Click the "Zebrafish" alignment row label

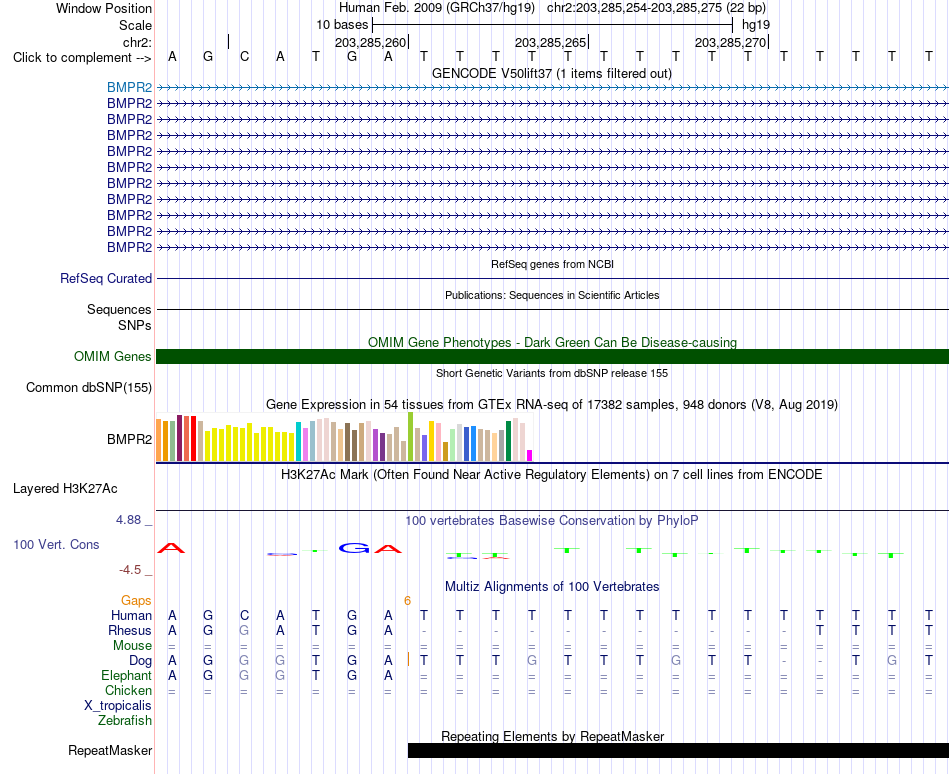(125, 721)
